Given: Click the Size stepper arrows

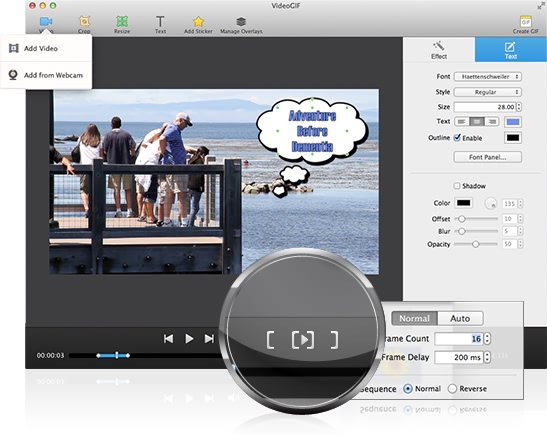Looking at the screenshot, I should 519,107.
